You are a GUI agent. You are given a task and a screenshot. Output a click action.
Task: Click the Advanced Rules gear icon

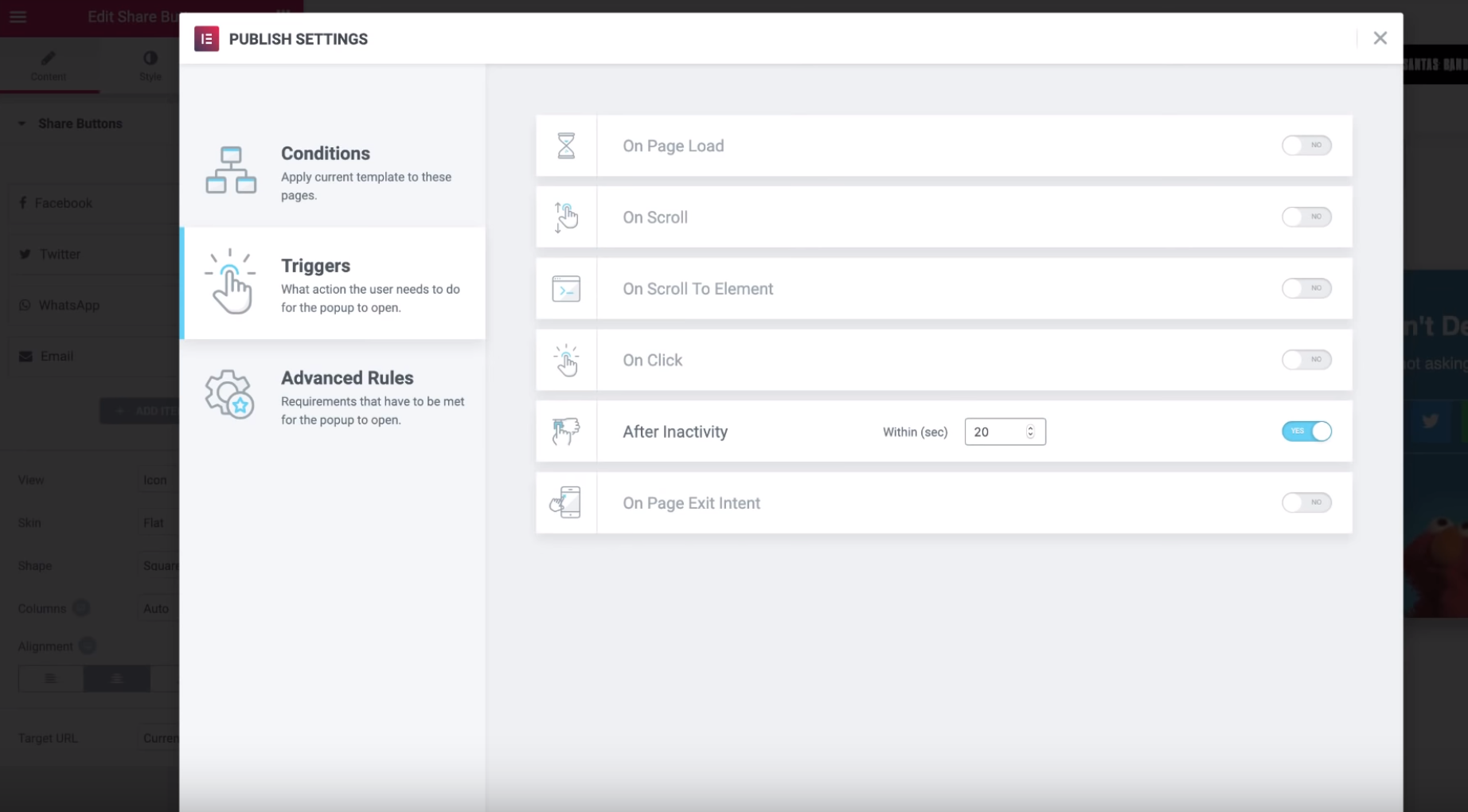pyautogui.click(x=230, y=394)
